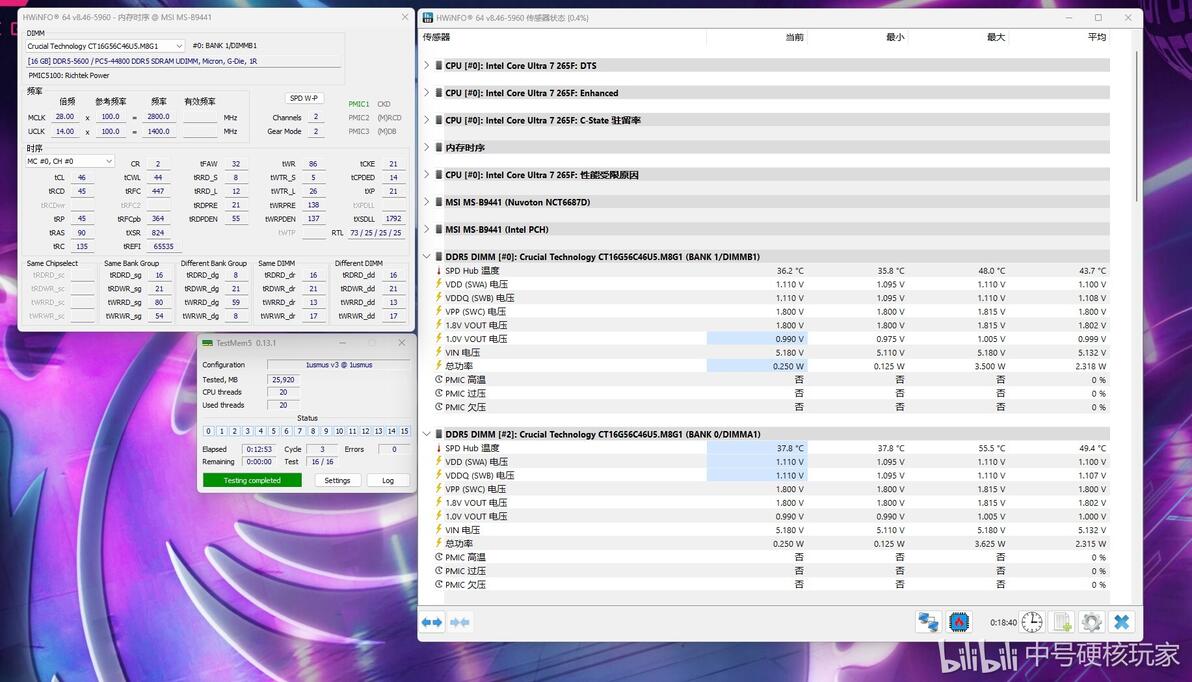1192x682 pixels.
Task: Click TestMem5 status cell 8
Action: (x=312, y=431)
